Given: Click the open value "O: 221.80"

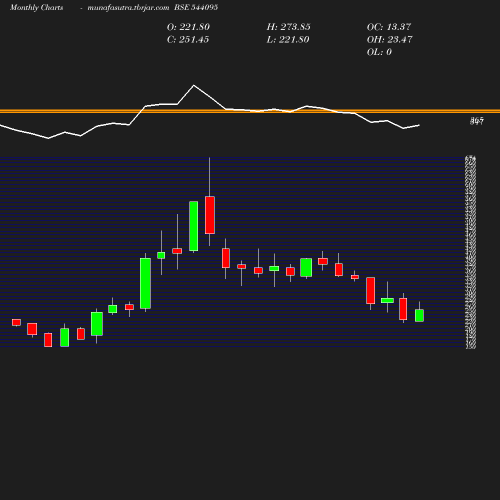Looking at the screenshot, I should tap(188, 27).
